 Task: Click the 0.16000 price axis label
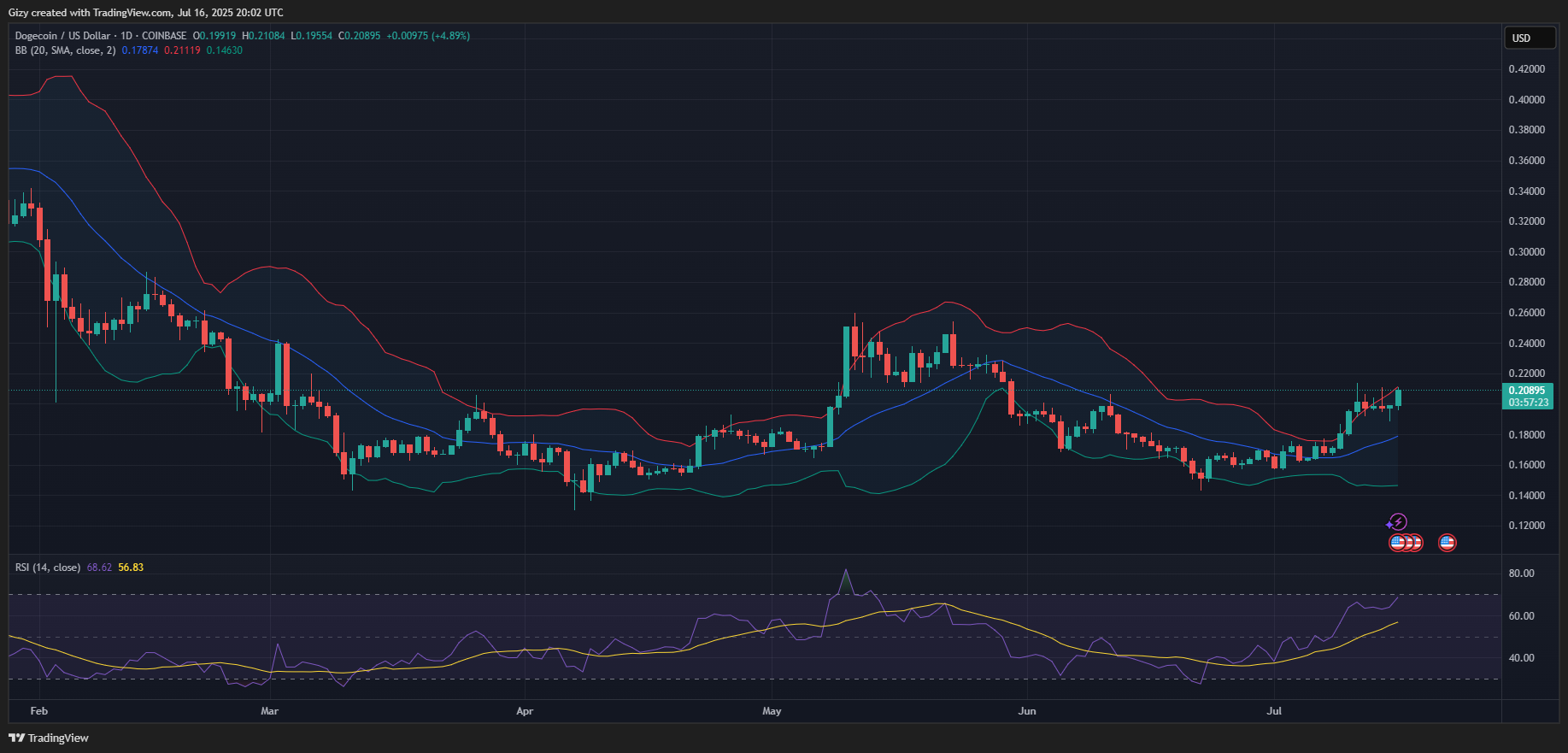pyautogui.click(x=1526, y=465)
